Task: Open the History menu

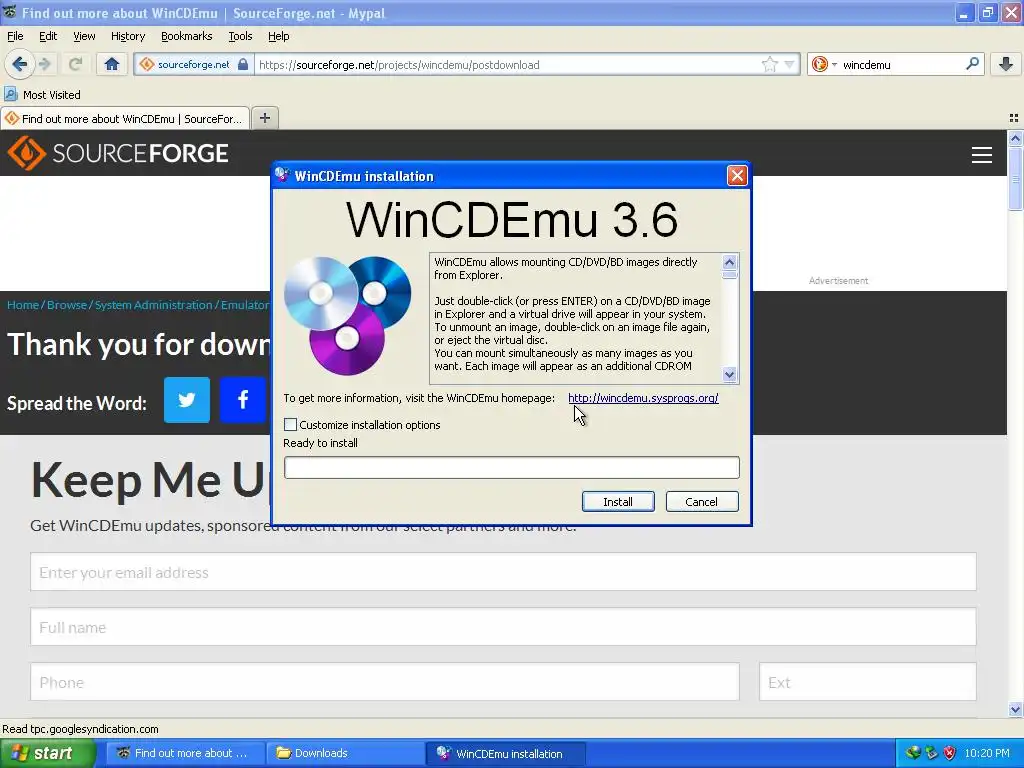Action: pyautogui.click(x=127, y=36)
